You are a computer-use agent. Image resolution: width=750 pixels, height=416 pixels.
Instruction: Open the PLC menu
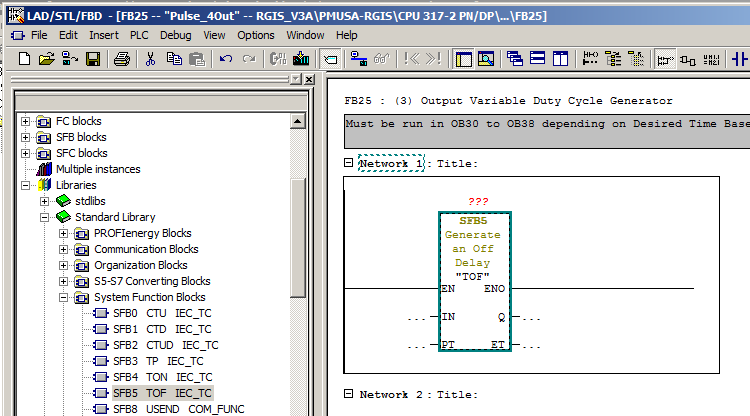click(139, 35)
